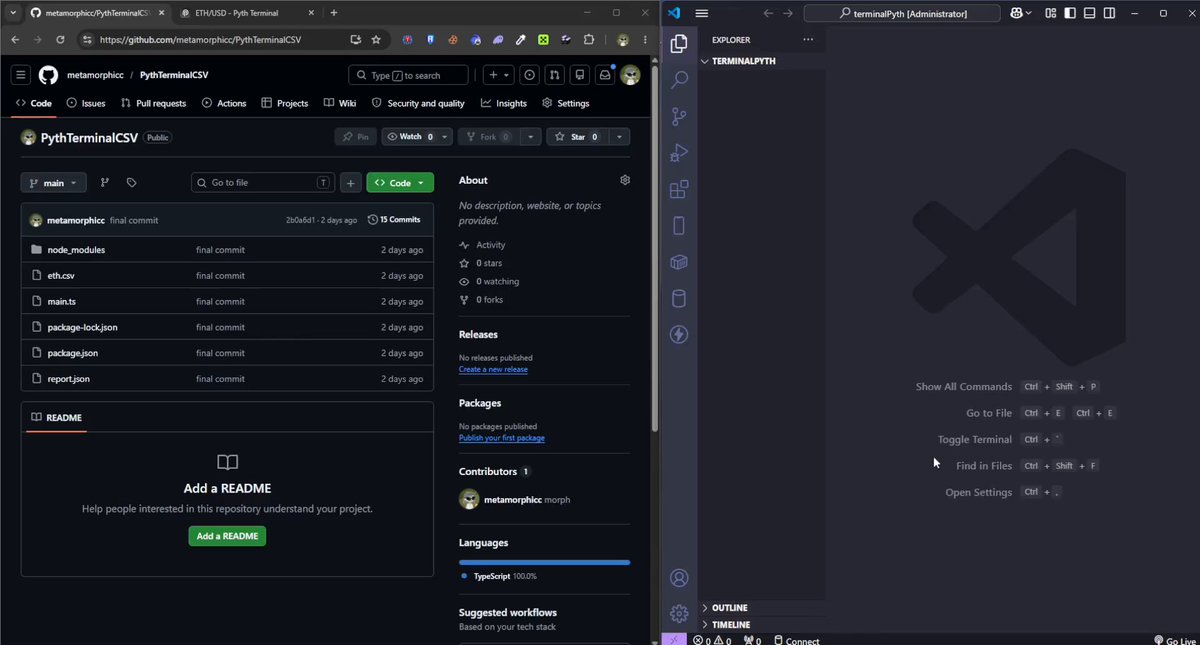Open eth.csv file

click(x=61, y=276)
